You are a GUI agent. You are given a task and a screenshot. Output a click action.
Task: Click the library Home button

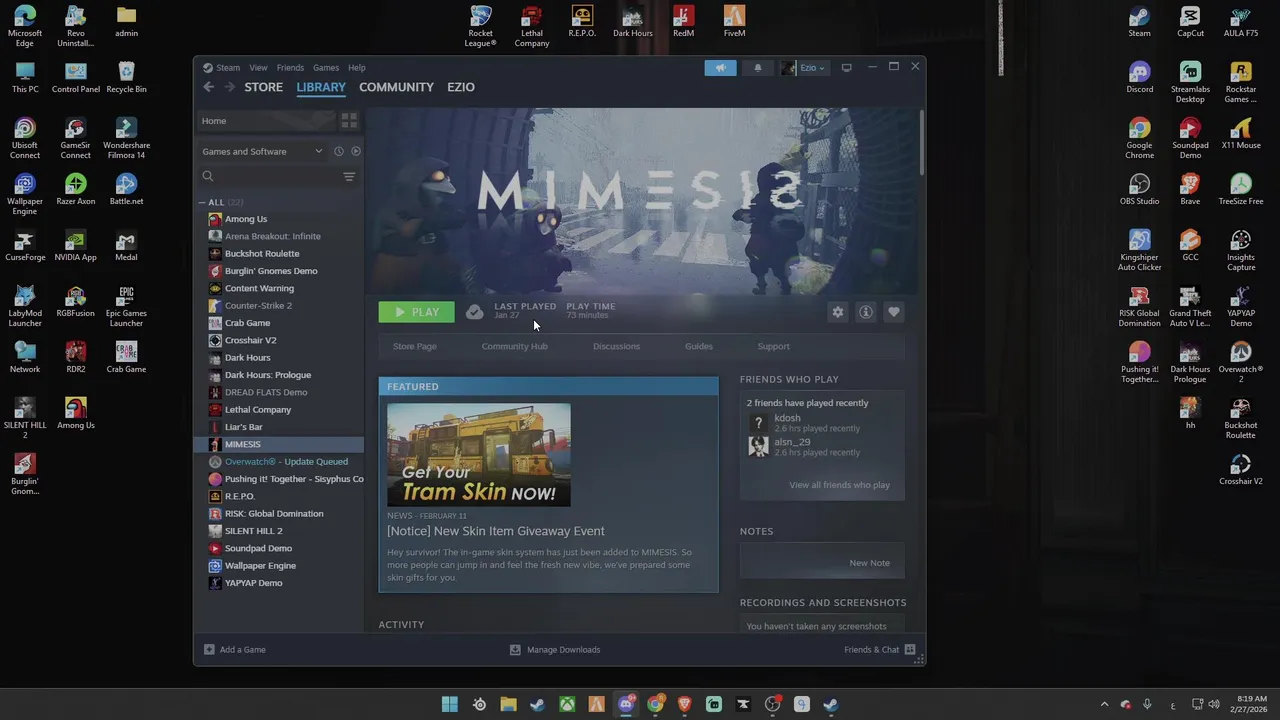coord(266,121)
